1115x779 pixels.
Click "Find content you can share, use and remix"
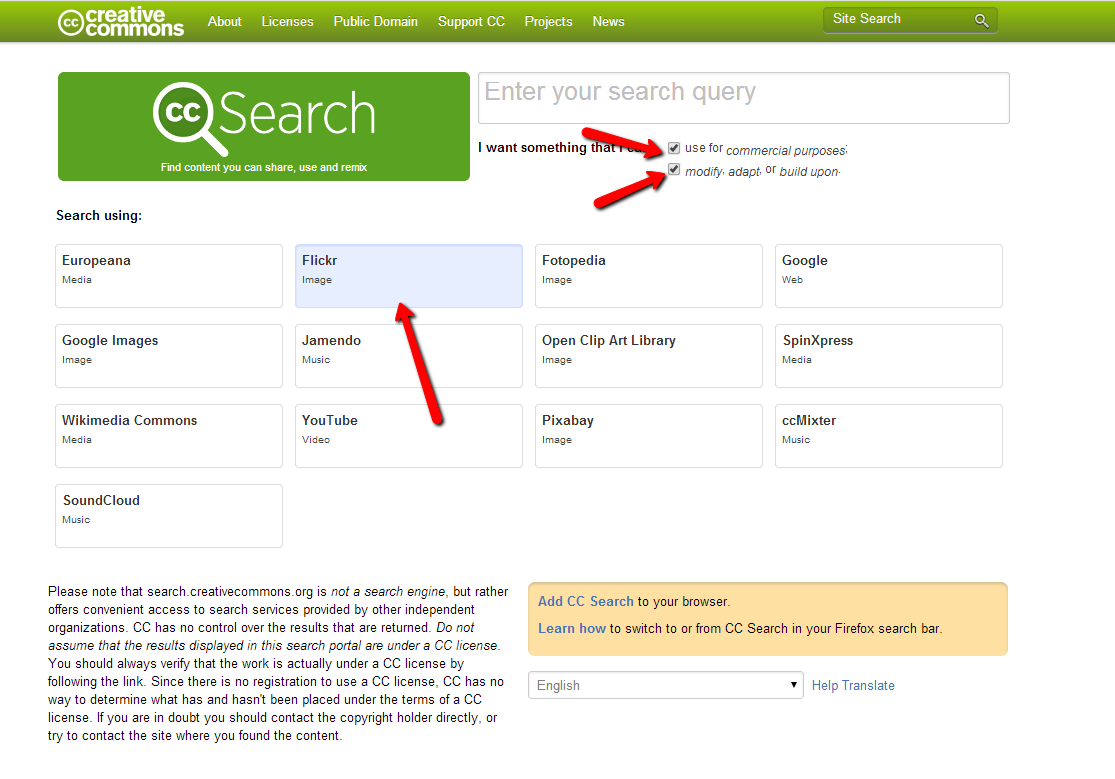(x=264, y=167)
